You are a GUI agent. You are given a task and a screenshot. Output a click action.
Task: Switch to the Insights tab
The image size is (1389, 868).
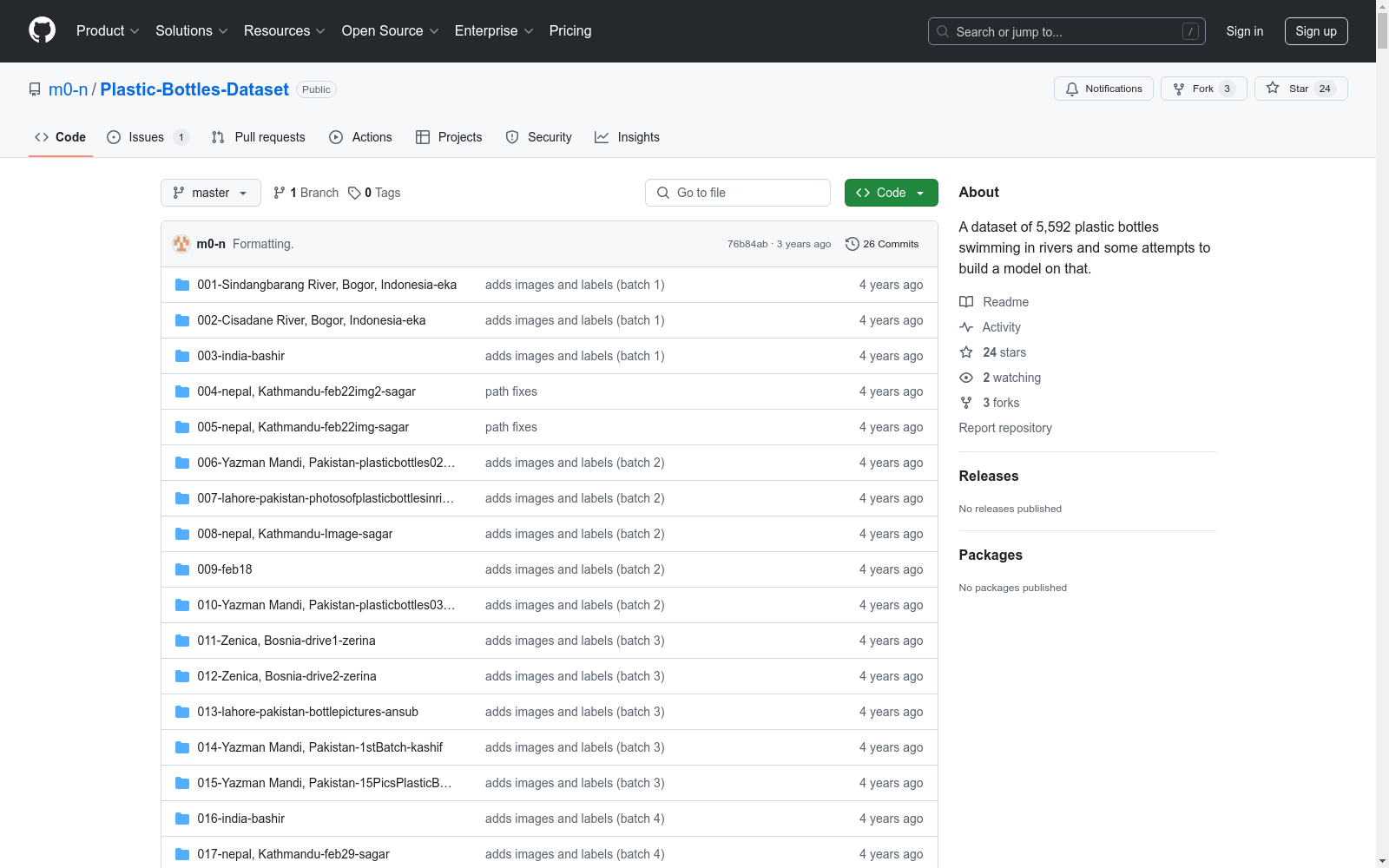coord(628,137)
